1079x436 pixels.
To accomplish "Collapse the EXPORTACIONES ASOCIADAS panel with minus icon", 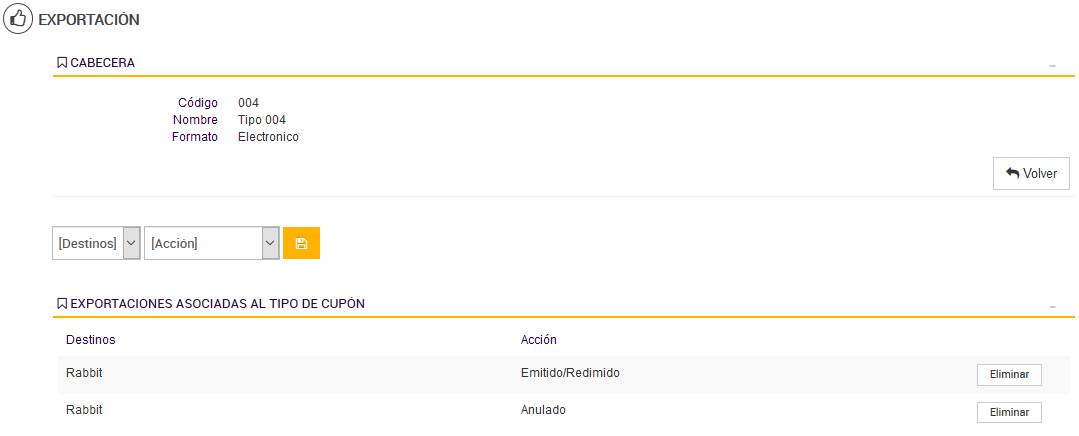I will click(1052, 306).
